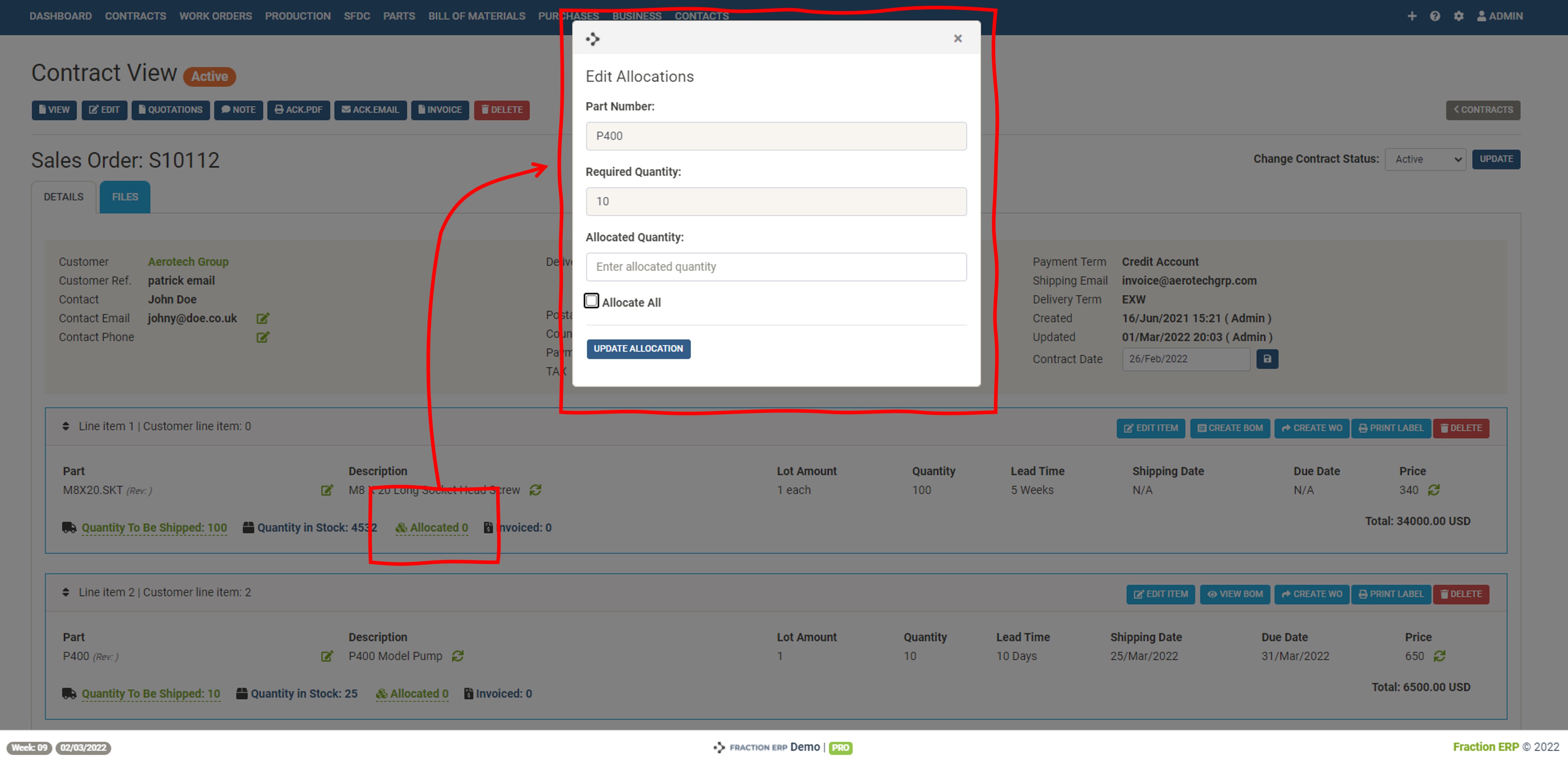The height and width of the screenshot is (759, 1568).
Task: Click edit icon beside Contact Phone
Action: pos(262,338)
